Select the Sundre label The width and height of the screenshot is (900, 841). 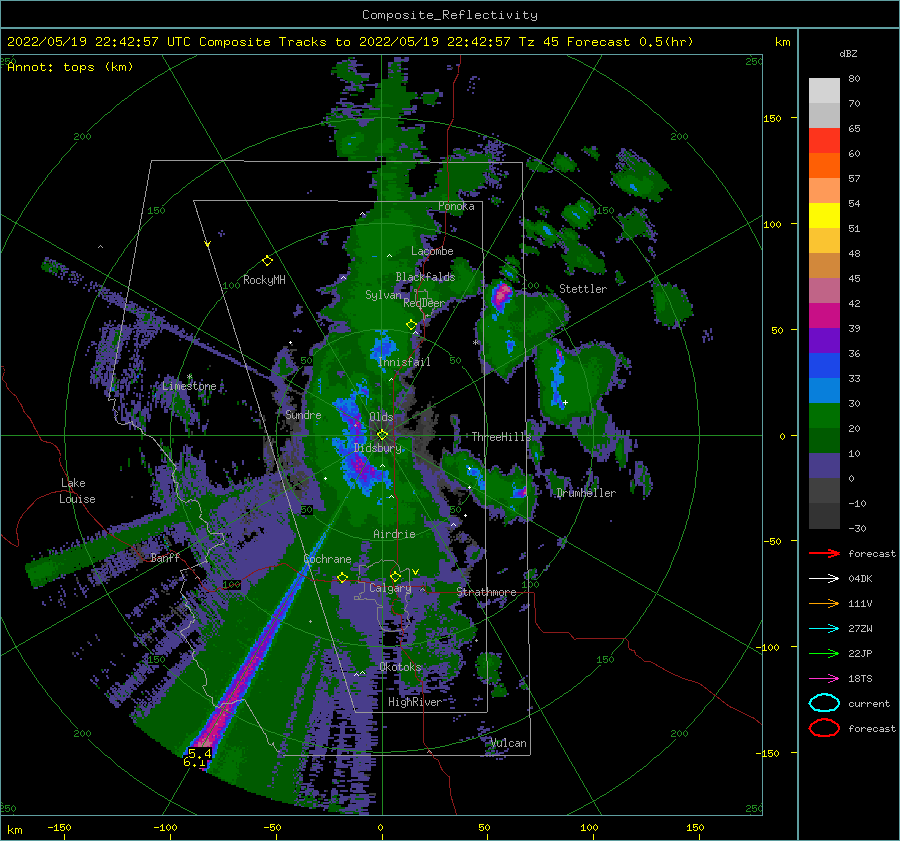(303, 414)
